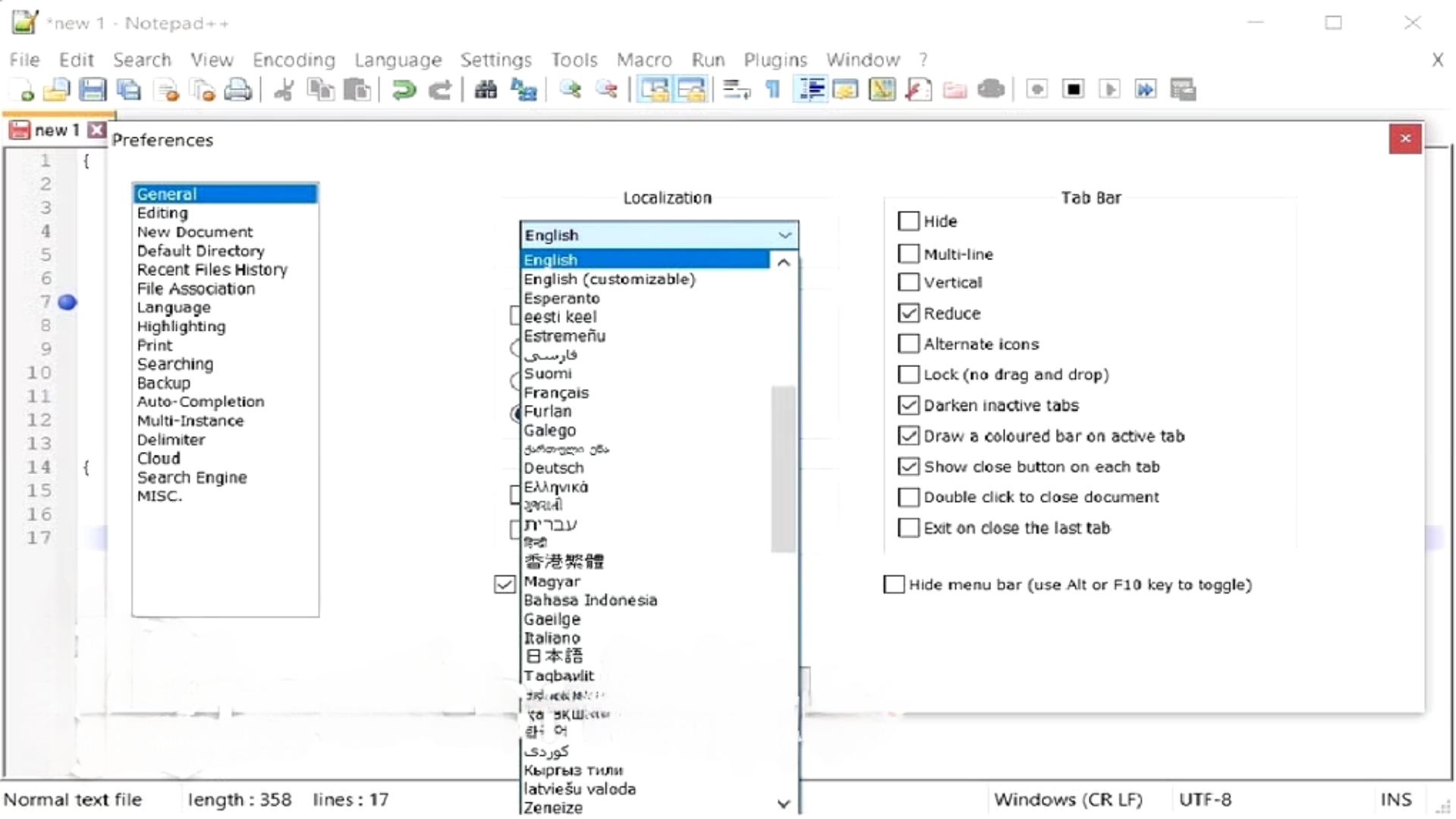Click the Show All Characters paragraph icon
The width and height of the screenshot is (1456, 819).
click(772, 89)
